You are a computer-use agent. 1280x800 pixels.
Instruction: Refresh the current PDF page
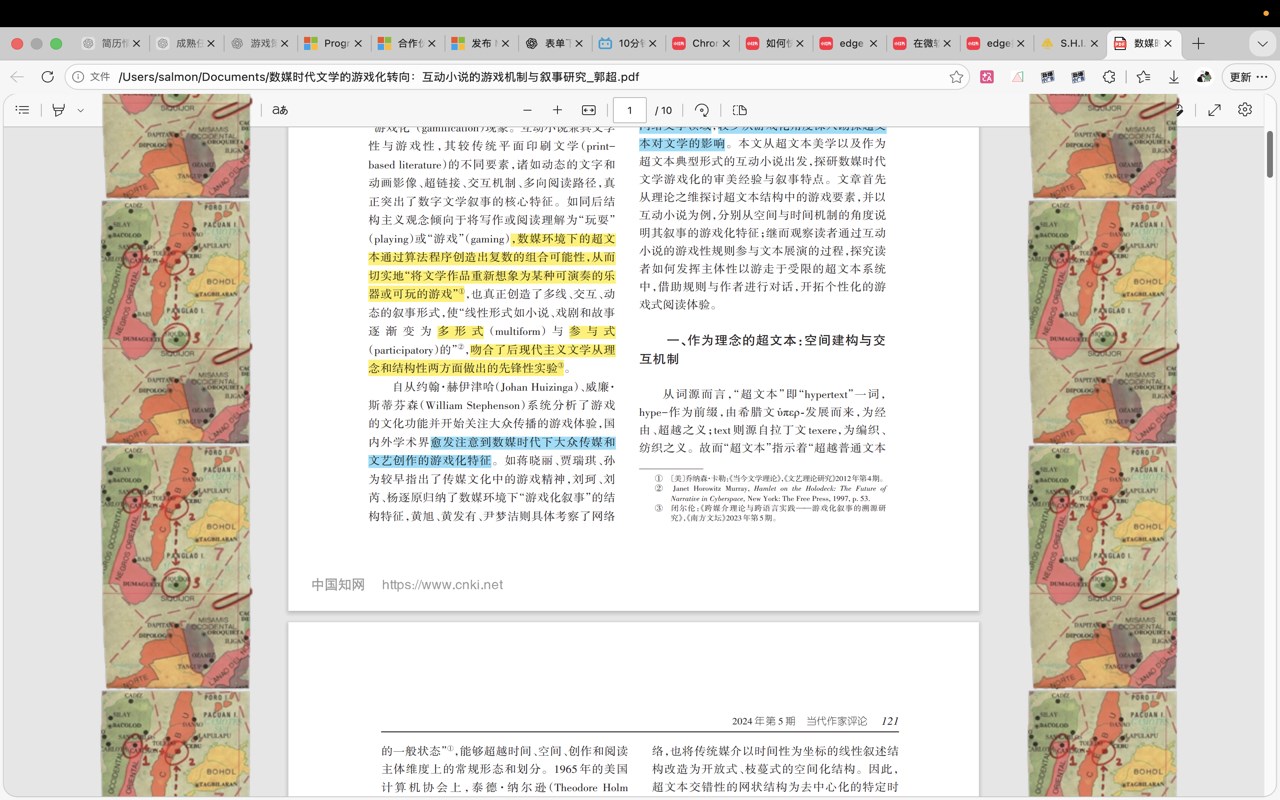(x=47, y=77)
